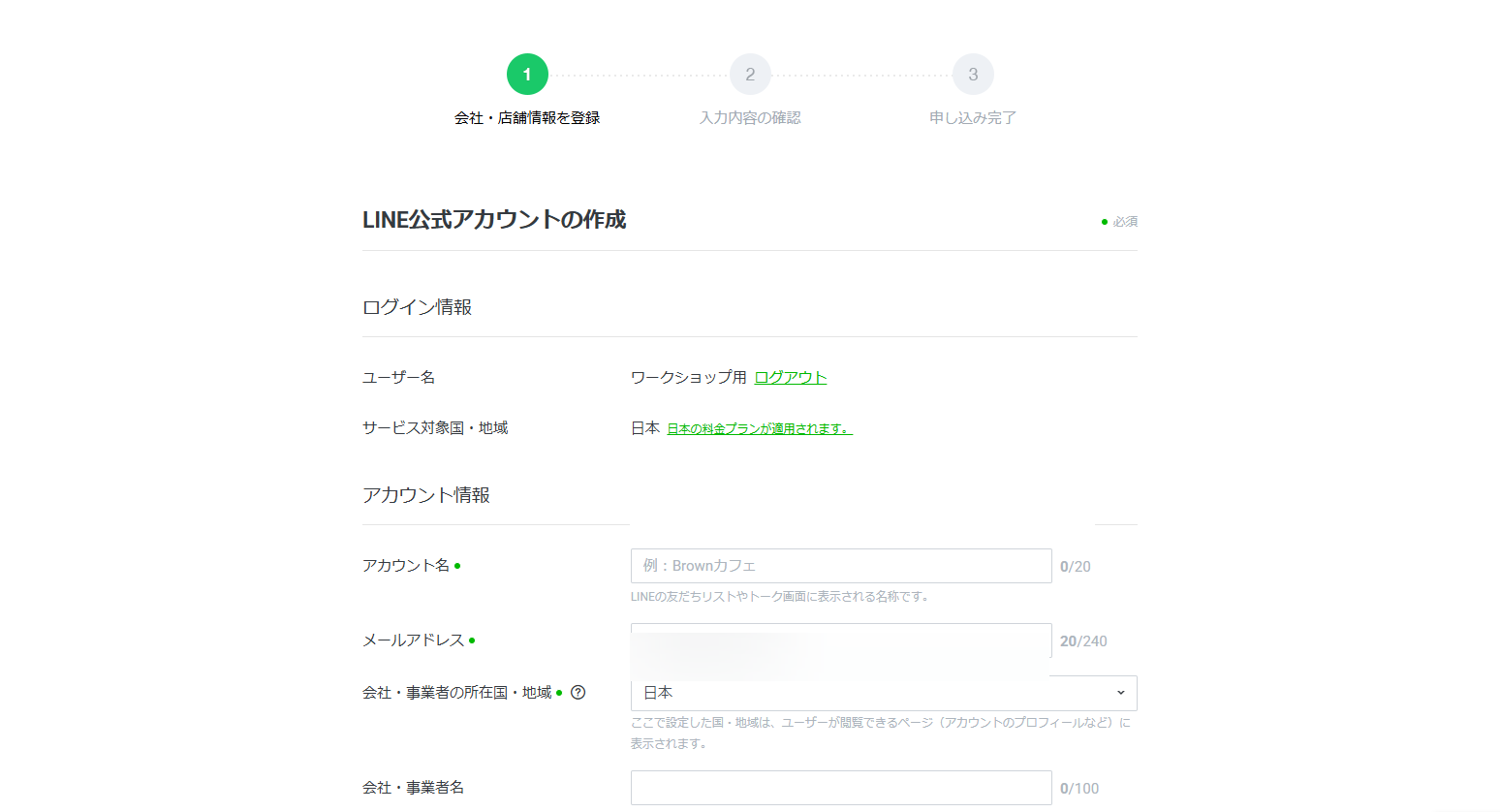Click the アカウント名 input field
Image resolution: width=1500 pixels, height=812 pixels.
[x=841, y=565]
